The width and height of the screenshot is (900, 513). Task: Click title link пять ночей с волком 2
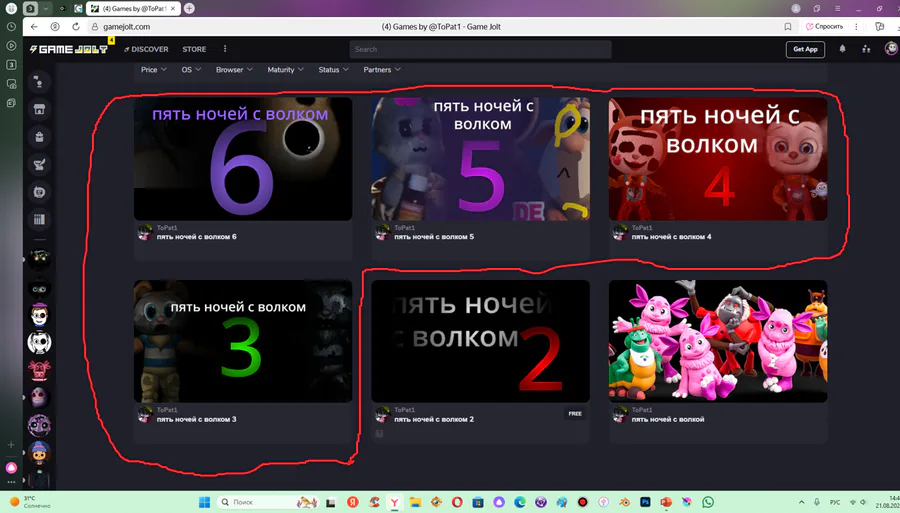pos(434,419)
